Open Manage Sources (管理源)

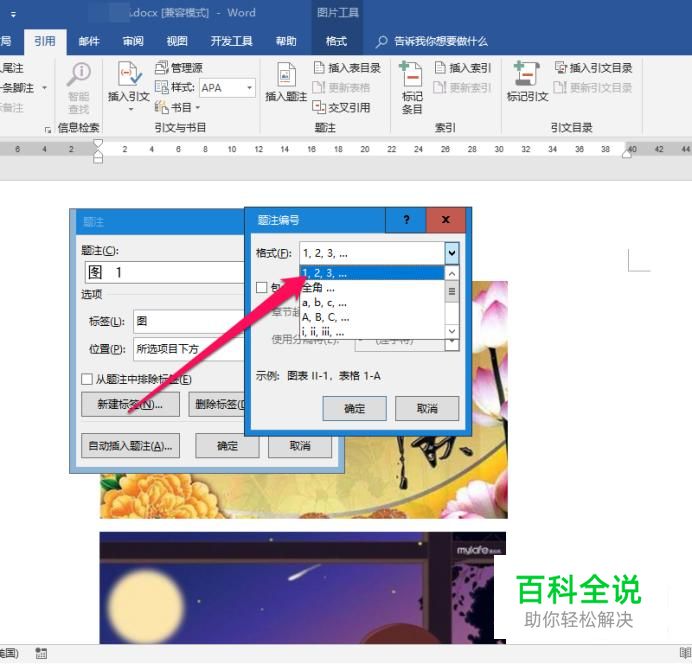179,68
